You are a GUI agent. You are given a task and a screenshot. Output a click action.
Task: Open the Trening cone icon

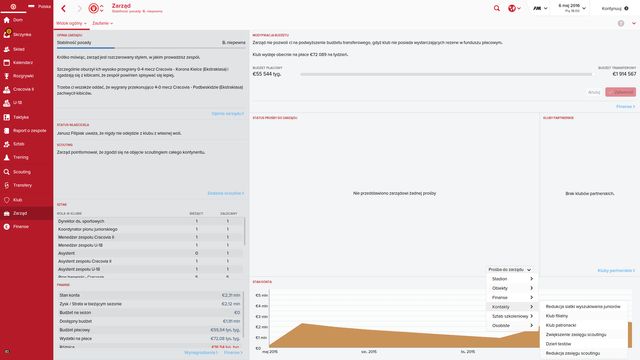[7, 157]
